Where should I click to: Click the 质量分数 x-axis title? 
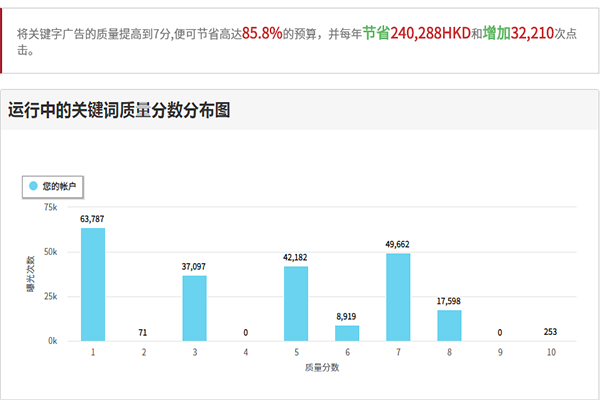tap(321, 367)
